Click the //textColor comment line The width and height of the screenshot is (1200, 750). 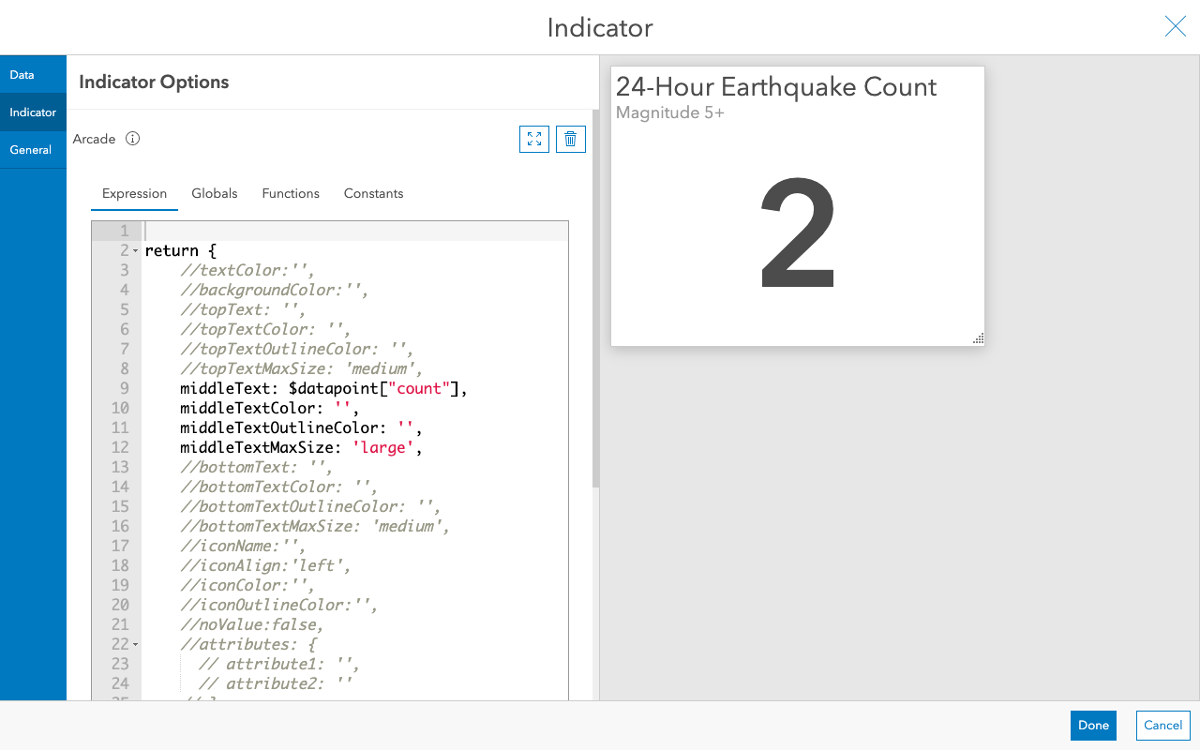pos(248,270)
